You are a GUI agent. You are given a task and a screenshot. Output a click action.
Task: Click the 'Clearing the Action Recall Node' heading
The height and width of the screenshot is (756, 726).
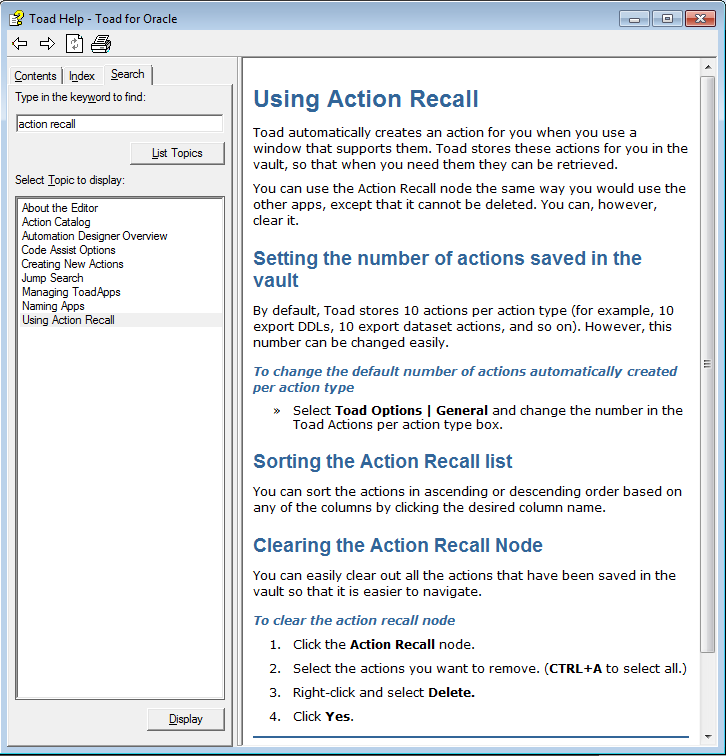[x=398, y=545]
